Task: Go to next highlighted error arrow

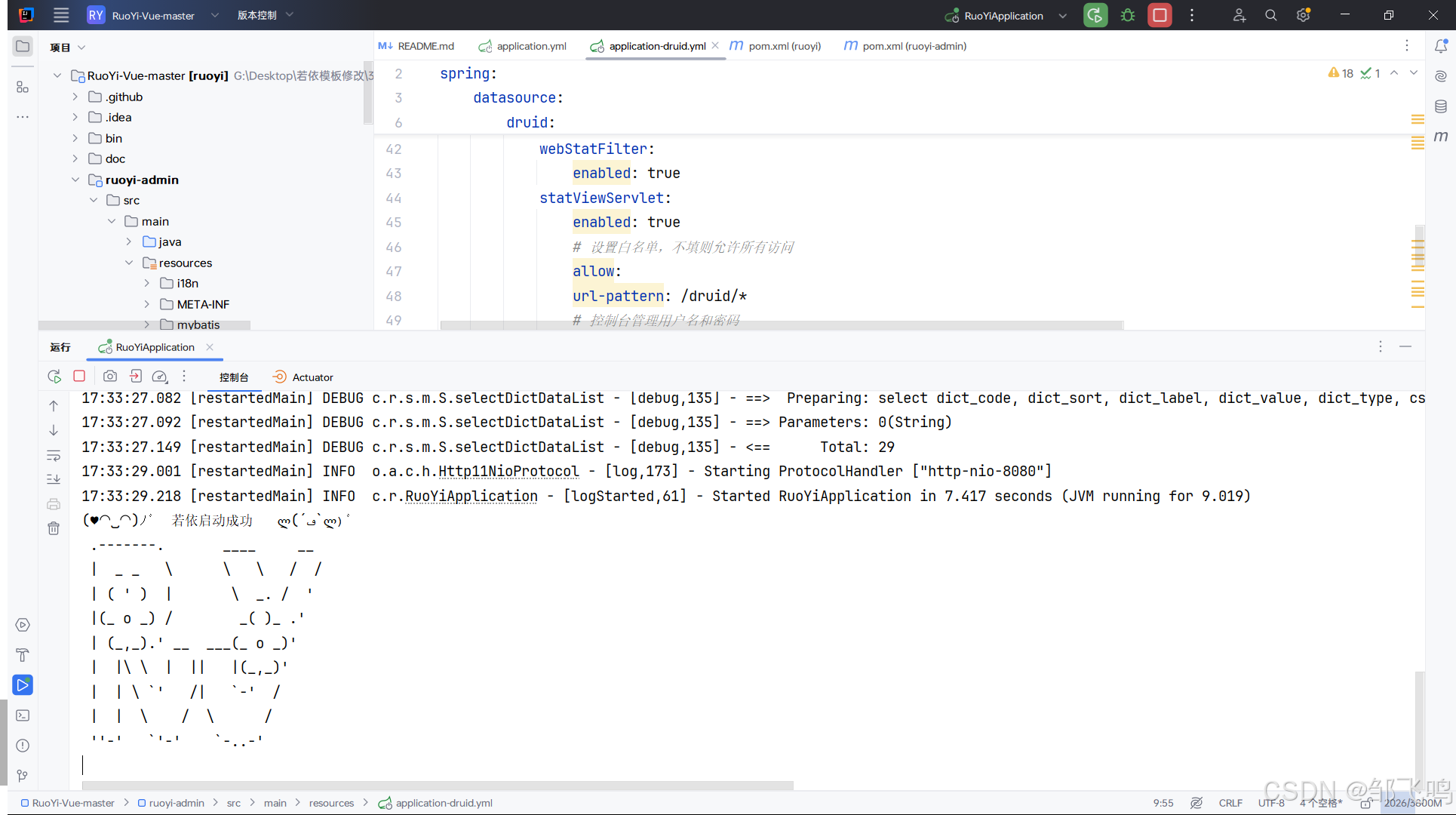Action: click(1414, 73)
